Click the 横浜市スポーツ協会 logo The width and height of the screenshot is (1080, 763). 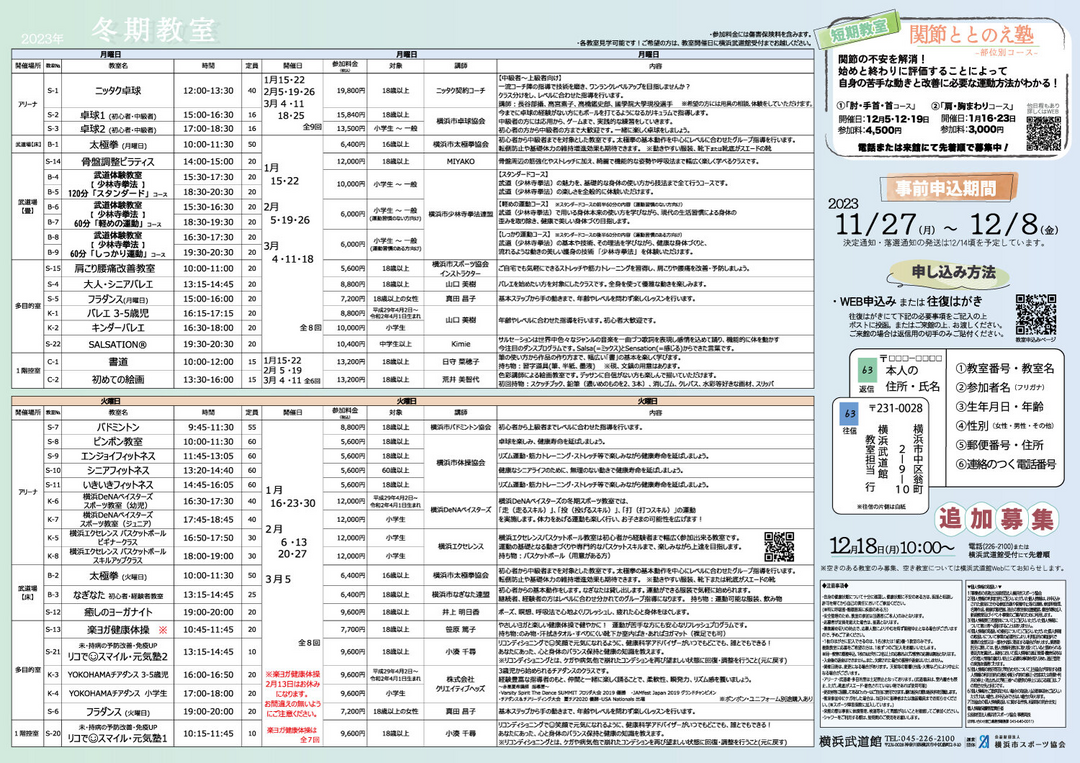coord(1022,741)
